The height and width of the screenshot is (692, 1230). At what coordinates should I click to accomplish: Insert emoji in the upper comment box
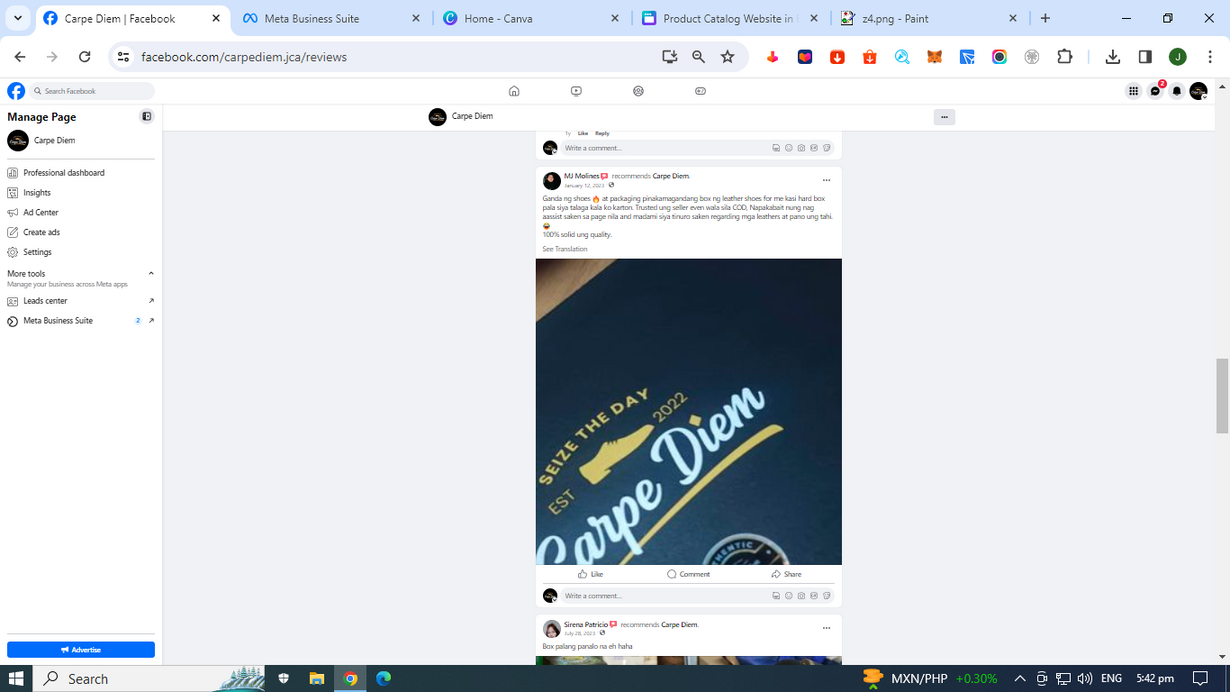point(789,148)
